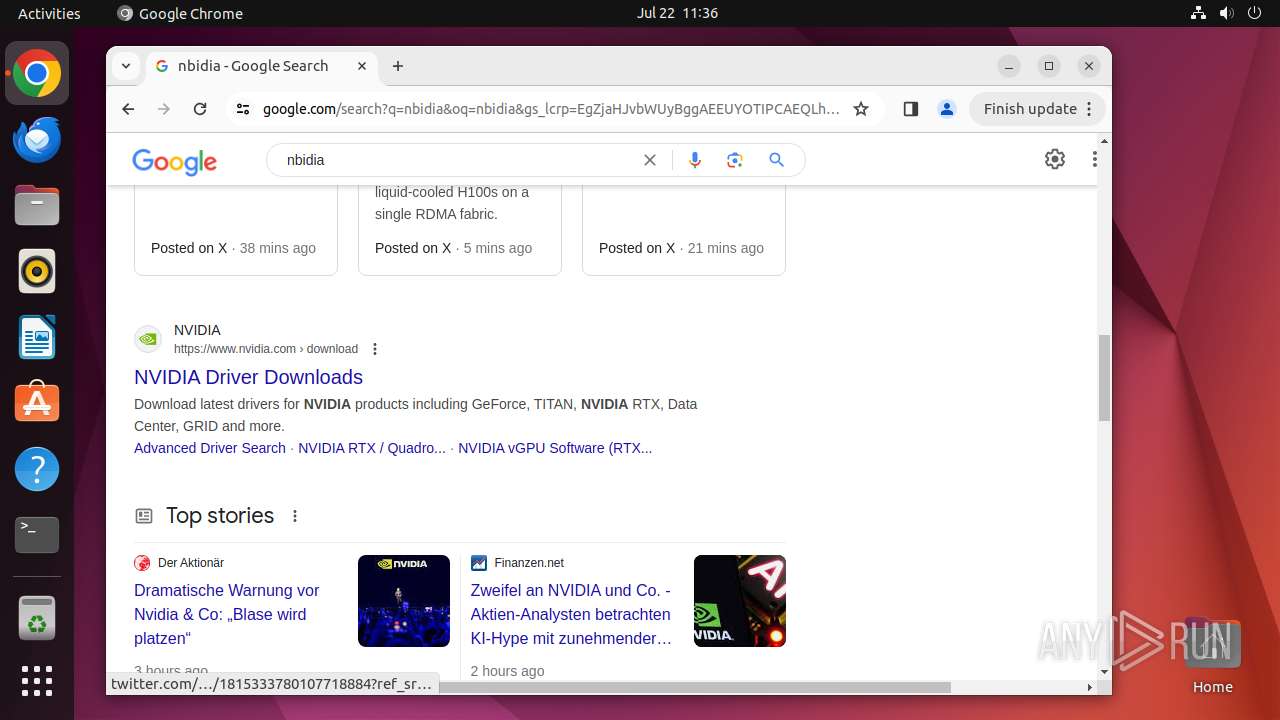Open X post from 21 mins ago
Viewport: 1280px width, 720px height.
pyautogui.click(x=684, y=228)
